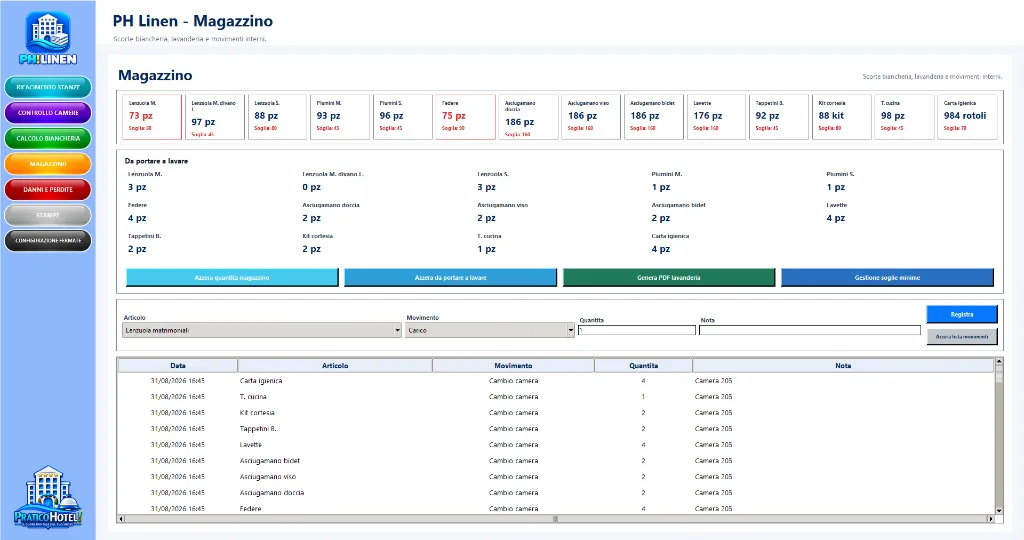Select the Piumini M. 93 pz stock card
The height and width of the screenshot is (540, 1024).
[340, 117]
